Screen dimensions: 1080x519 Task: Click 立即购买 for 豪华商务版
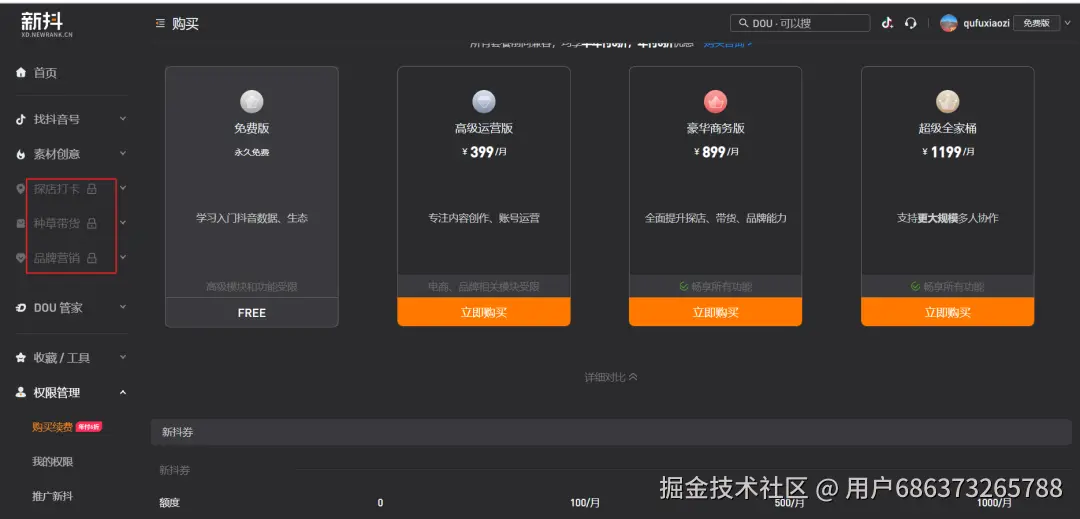pos(715,312)
